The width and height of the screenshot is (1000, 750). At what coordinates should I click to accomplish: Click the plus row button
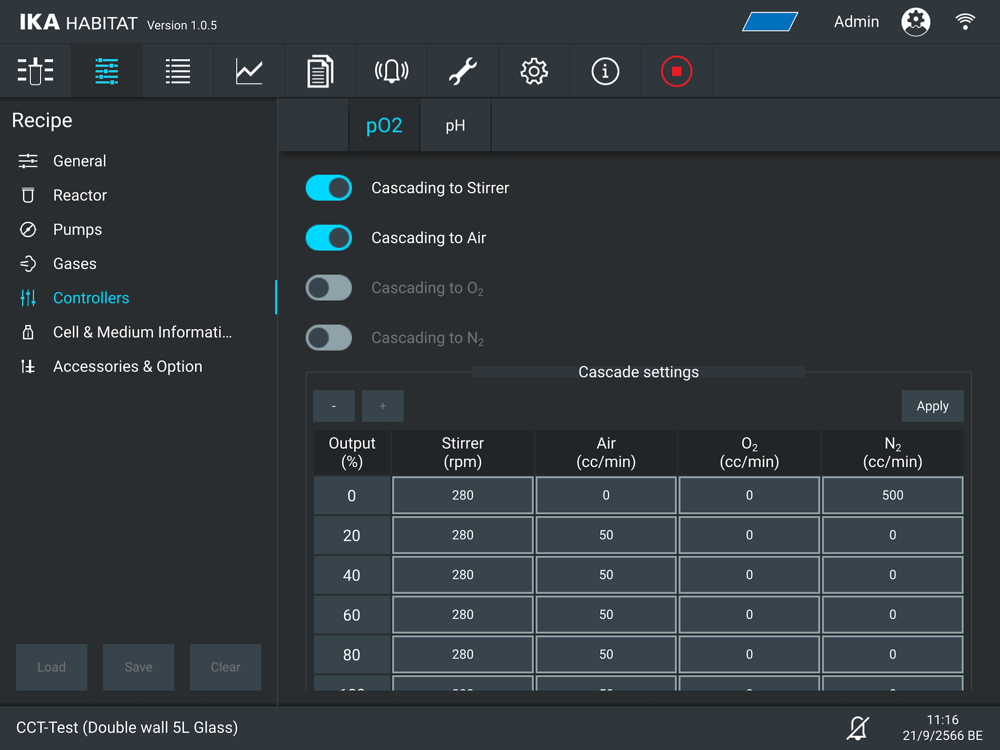click(383, 406)
